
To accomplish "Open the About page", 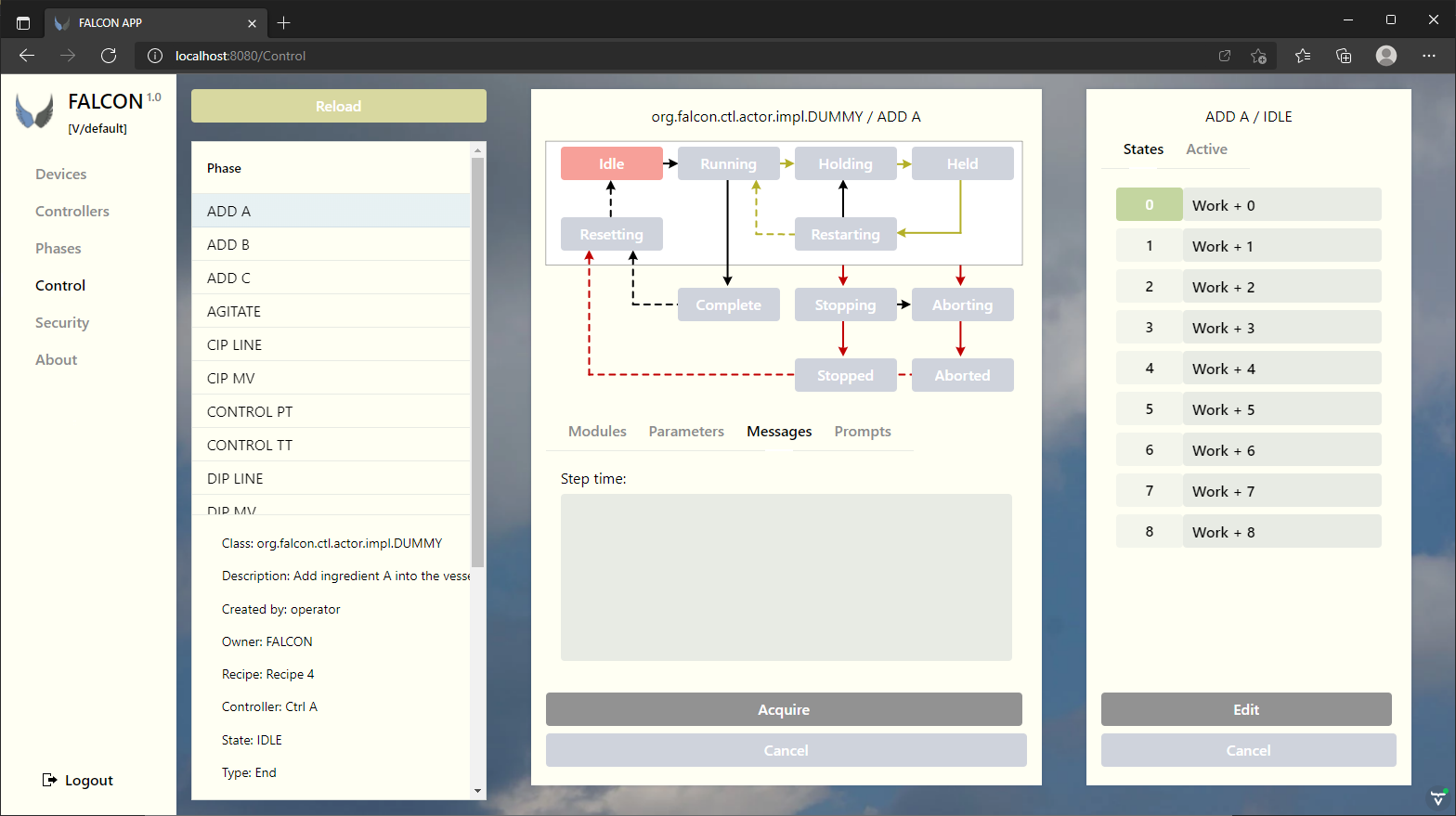I will (57, 360).
